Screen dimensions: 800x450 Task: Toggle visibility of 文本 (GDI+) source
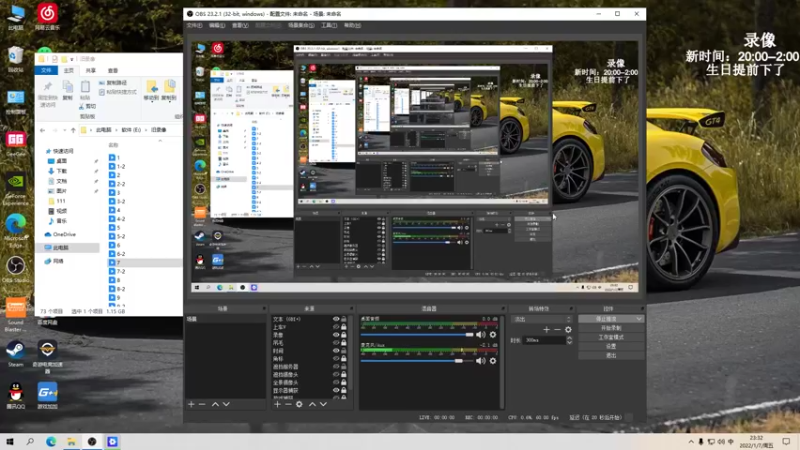(x=336, y=319)
